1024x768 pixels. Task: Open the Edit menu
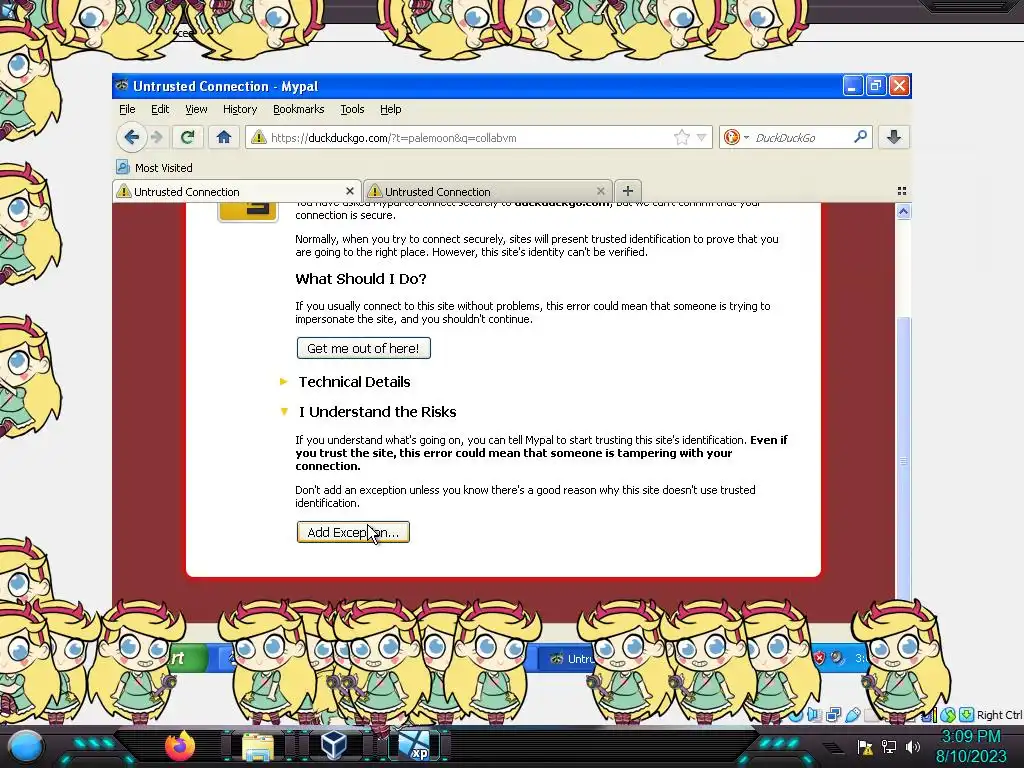(160, 109)
